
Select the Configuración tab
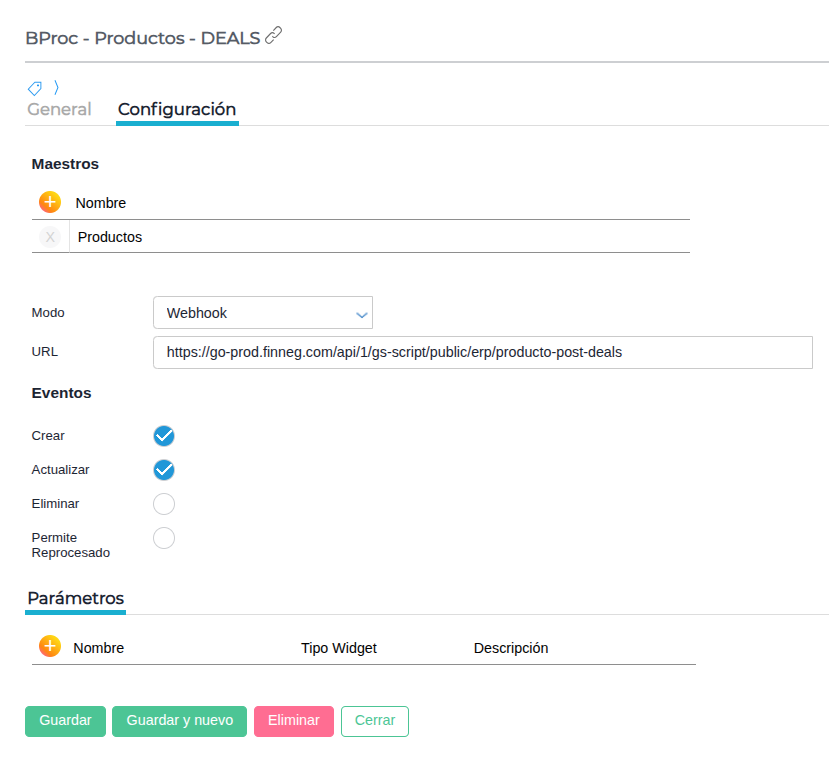177,110
